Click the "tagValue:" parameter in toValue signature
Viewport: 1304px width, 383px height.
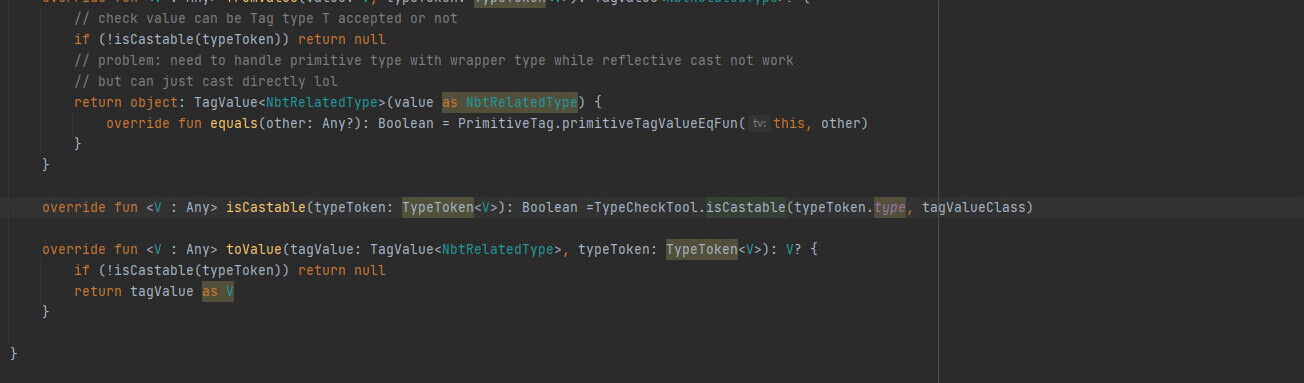326,249
